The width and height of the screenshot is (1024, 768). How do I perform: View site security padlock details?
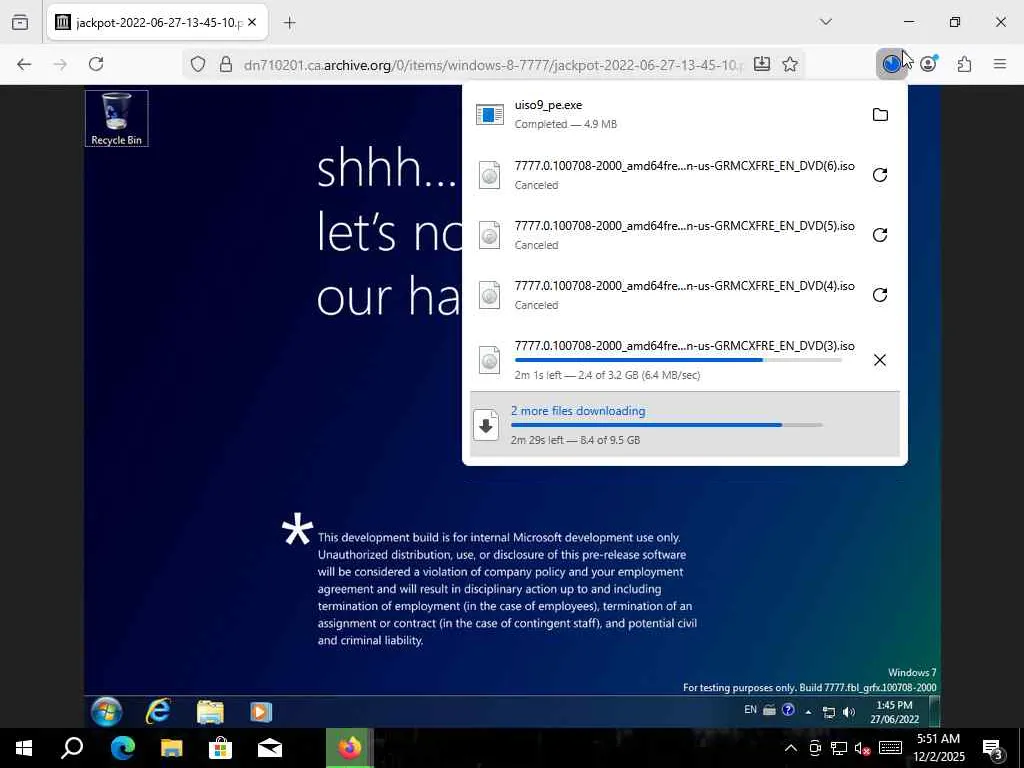(x=226, y=64)
